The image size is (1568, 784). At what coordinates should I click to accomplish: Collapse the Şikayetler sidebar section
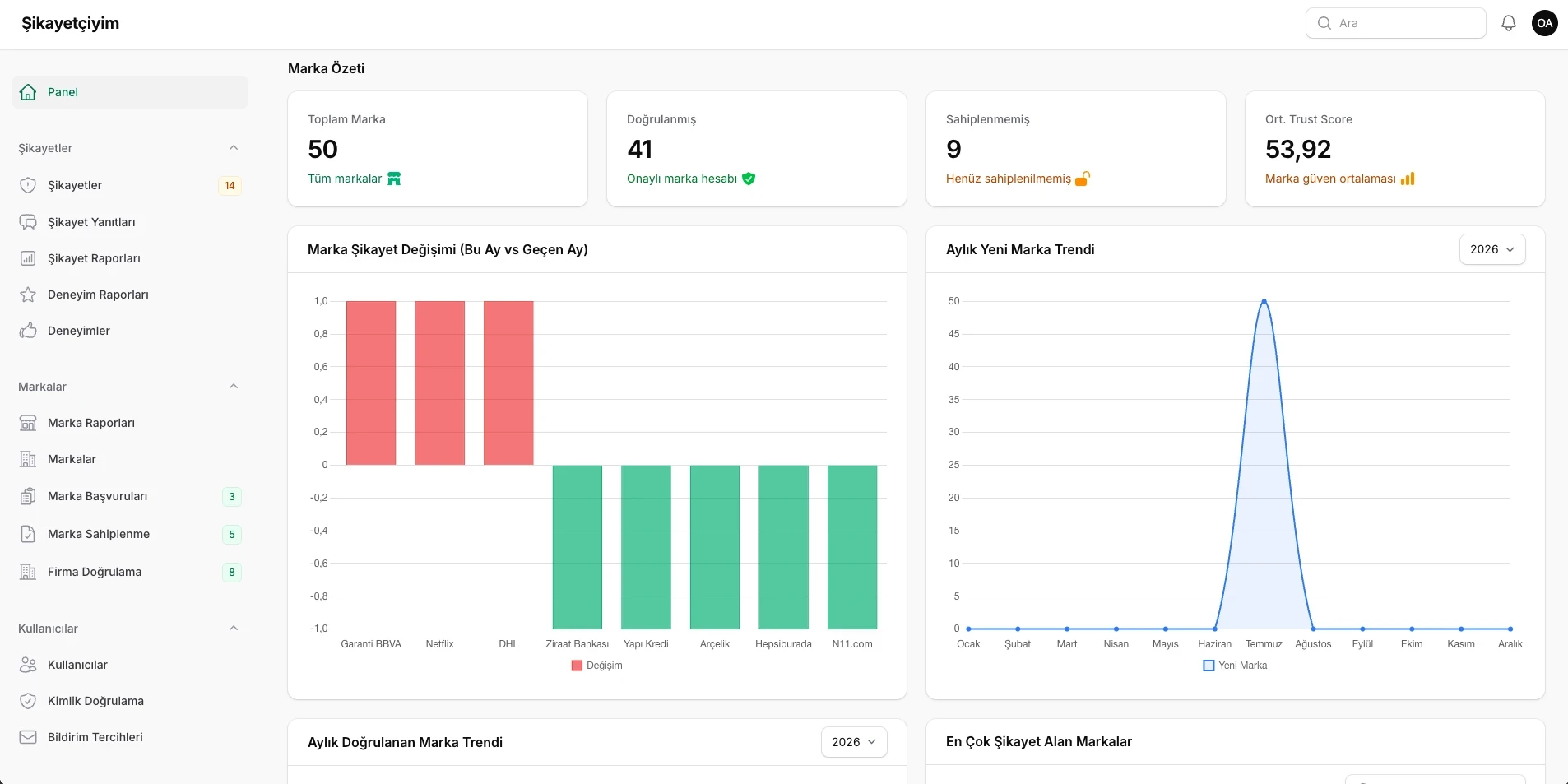234,148
